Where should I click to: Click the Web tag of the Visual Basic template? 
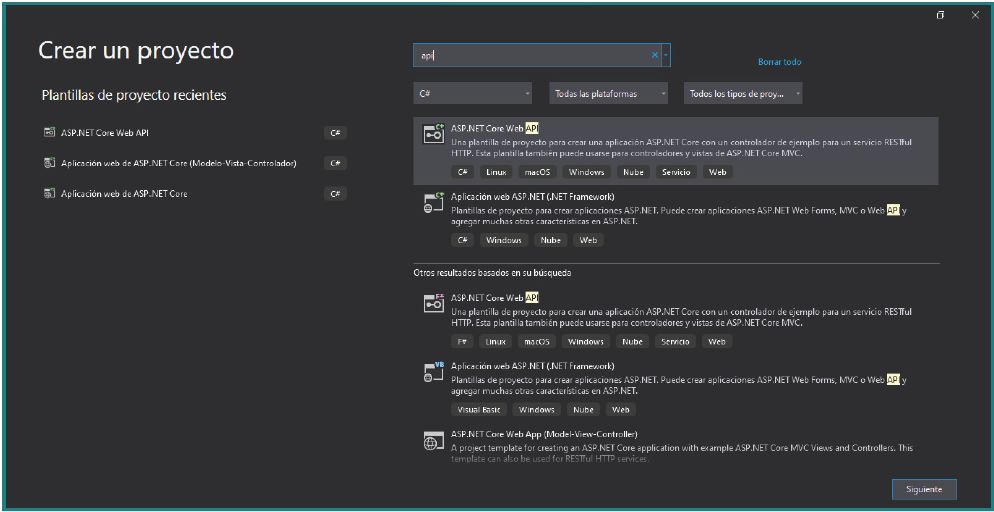(621, 409)
